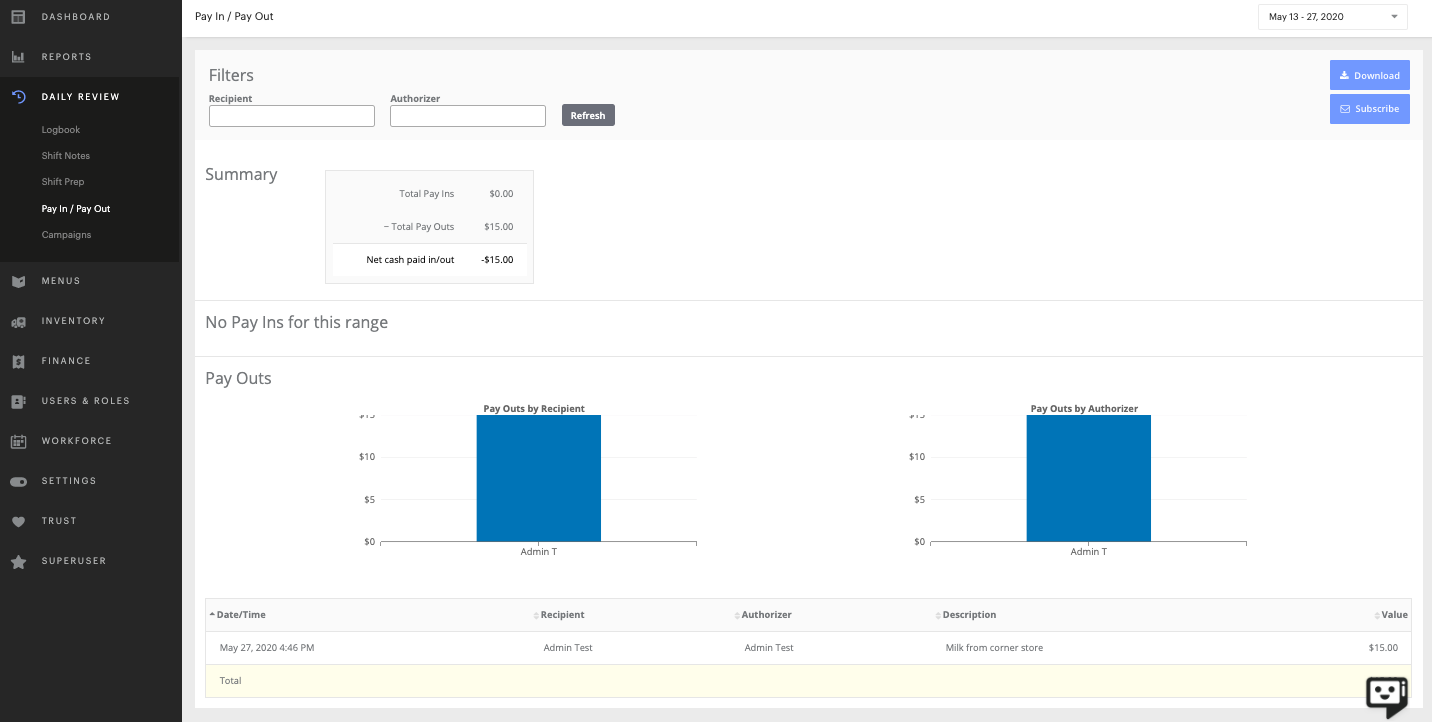Image resolution: width=1432 pixels, height=722 pixels.
Task: Click the Trust heart icon
Action: coord(17,521)
